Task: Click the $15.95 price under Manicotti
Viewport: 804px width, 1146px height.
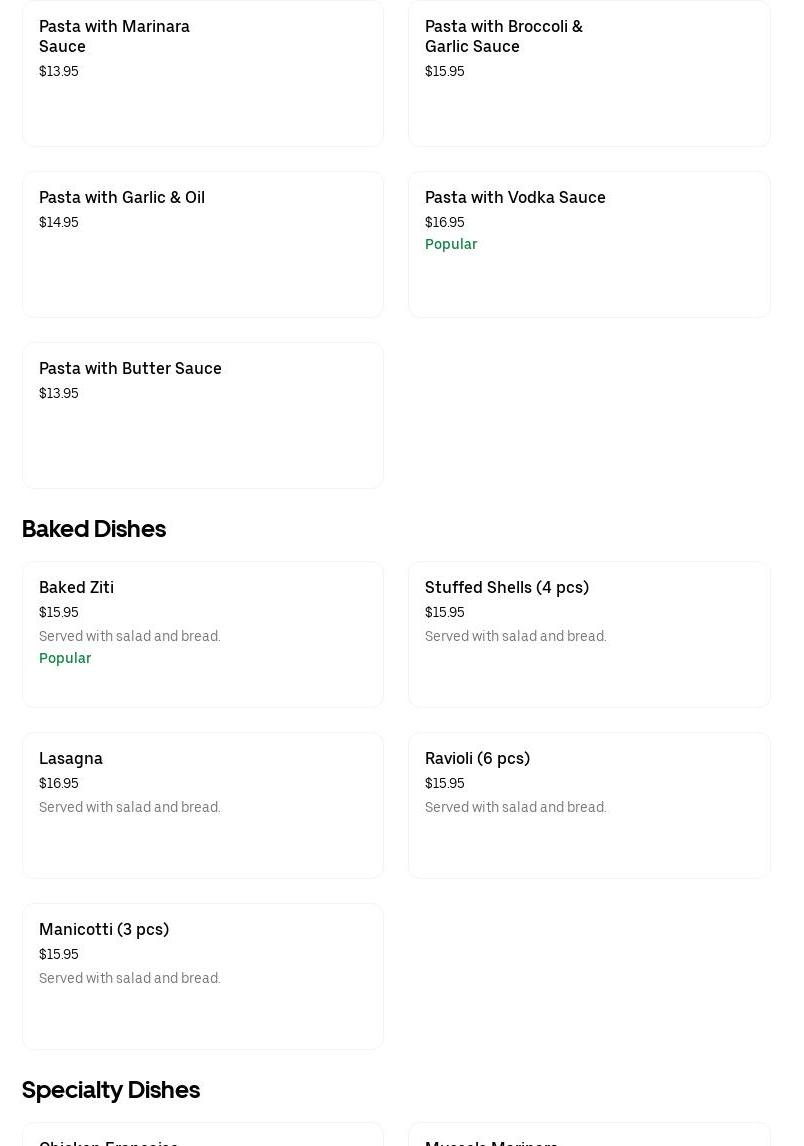Action: pos(59,955)
